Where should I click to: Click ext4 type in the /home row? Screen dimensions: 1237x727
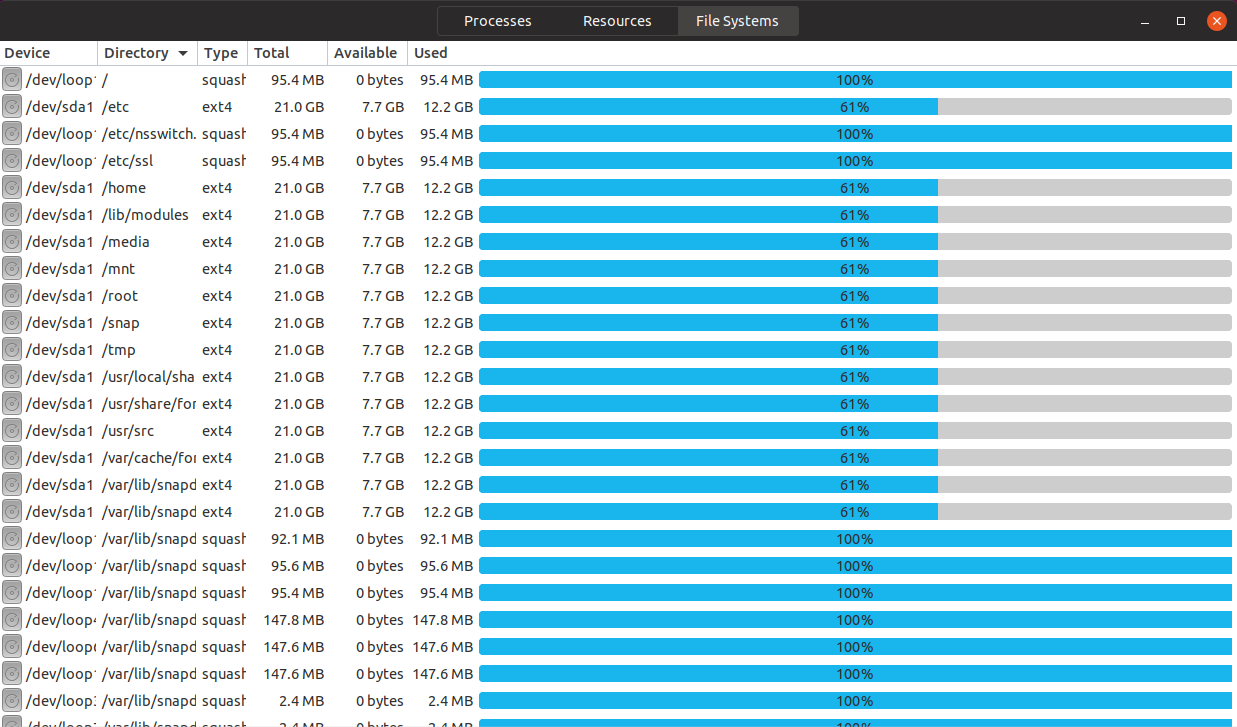217,188
